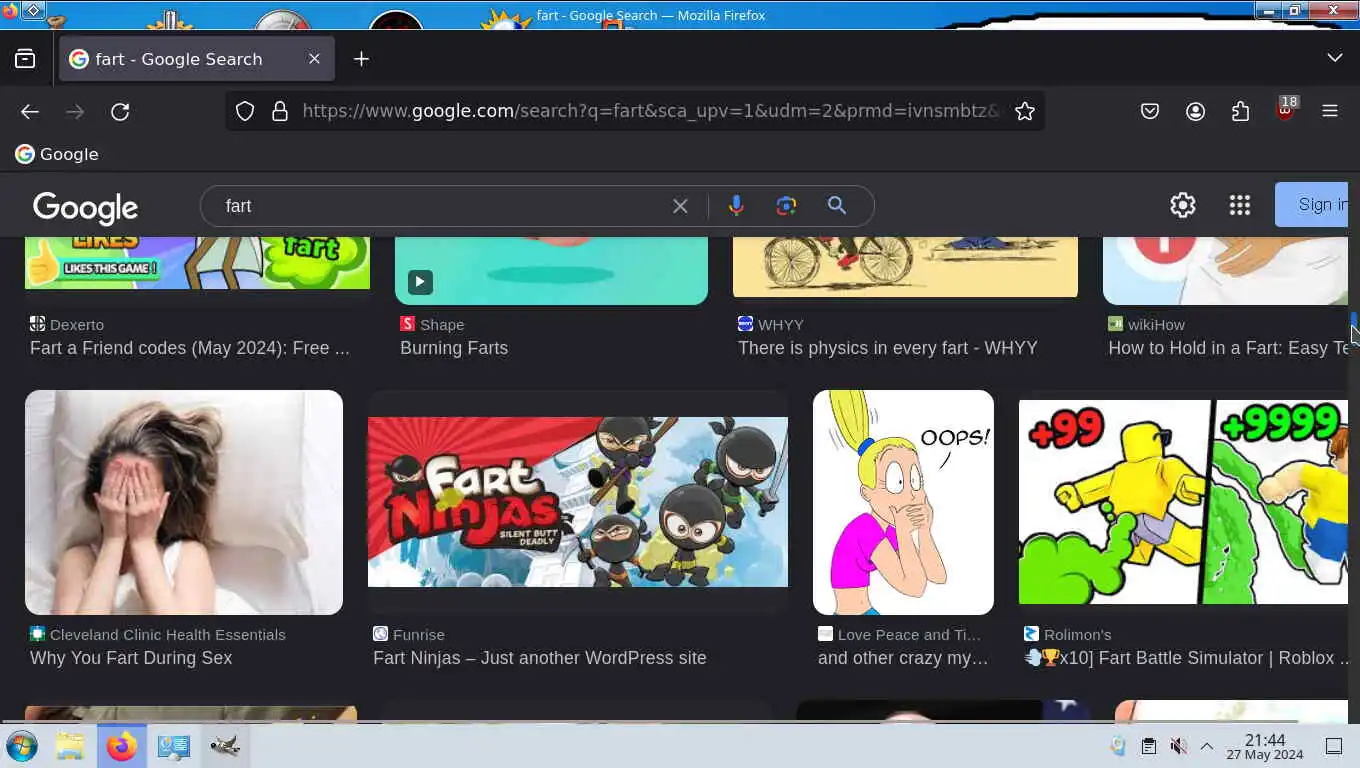Open the airplane app in taskbar

click(x=225, y=746)
